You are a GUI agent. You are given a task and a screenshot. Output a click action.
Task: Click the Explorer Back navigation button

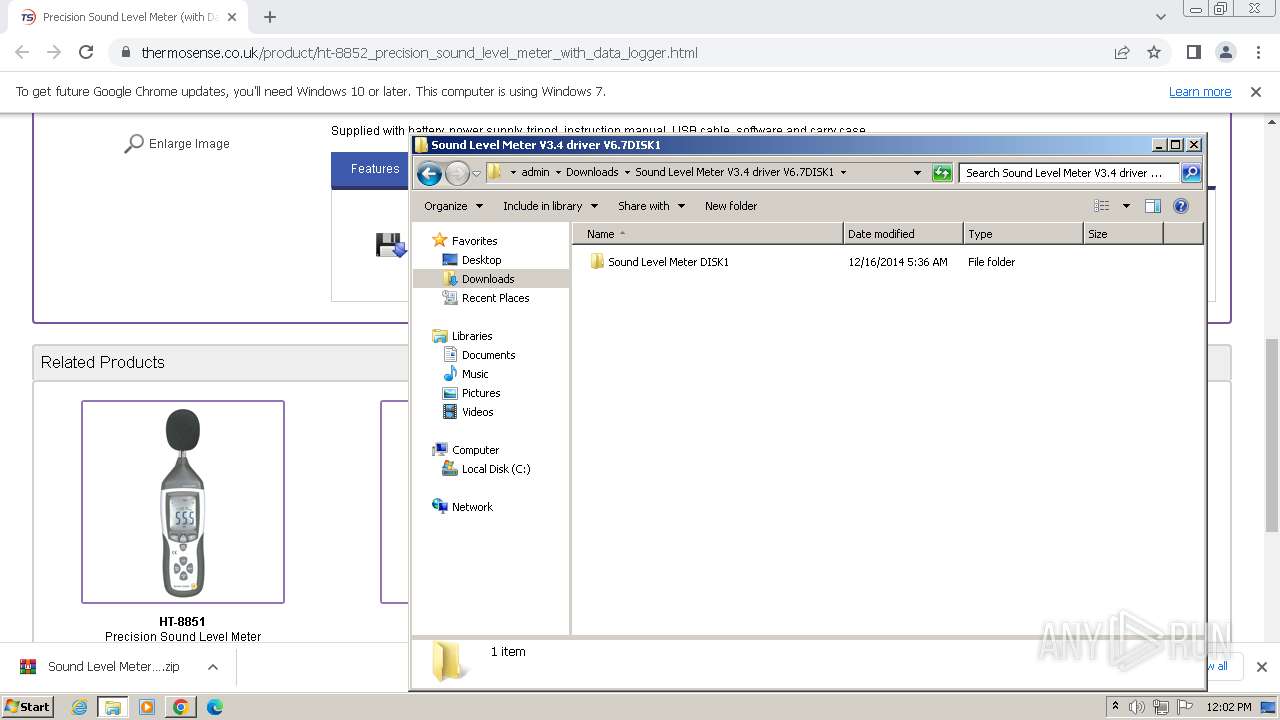click(x=429, y=173)
